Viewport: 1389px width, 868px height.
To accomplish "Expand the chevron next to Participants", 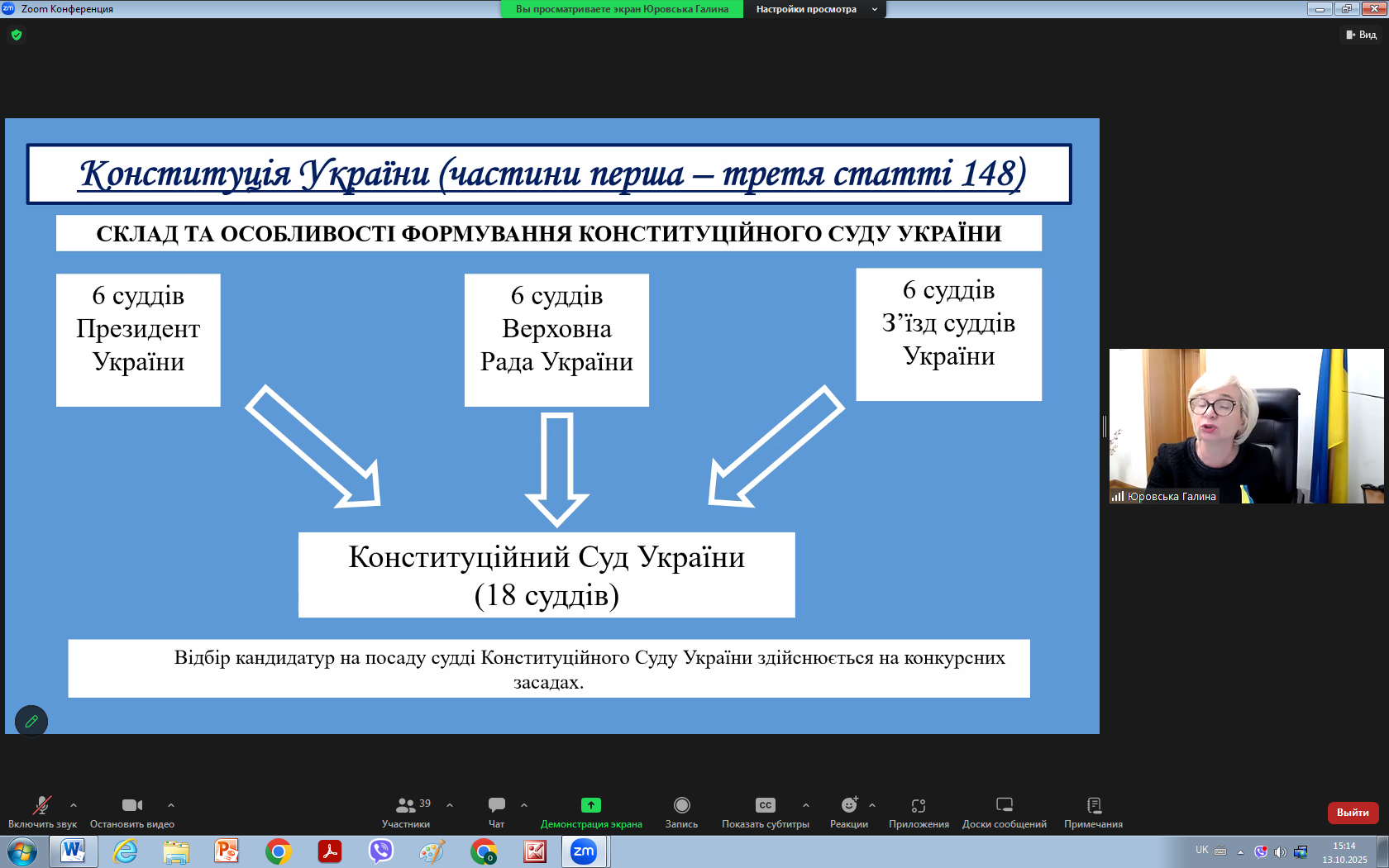I will click(450, 805).
